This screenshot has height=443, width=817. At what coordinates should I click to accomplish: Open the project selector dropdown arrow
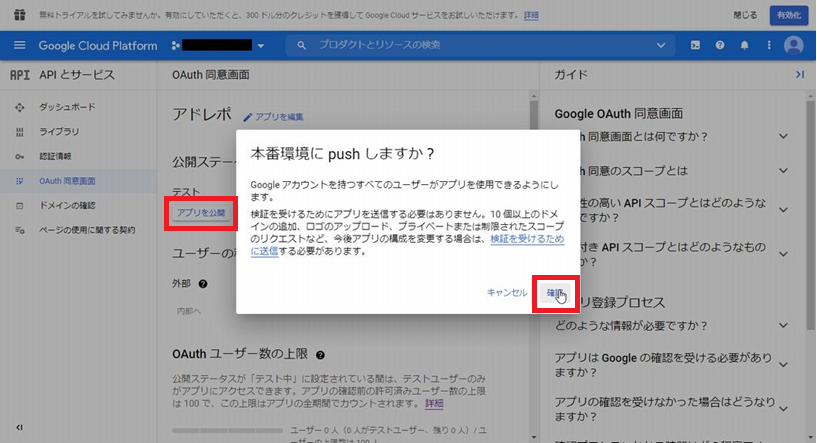point(261,46)
